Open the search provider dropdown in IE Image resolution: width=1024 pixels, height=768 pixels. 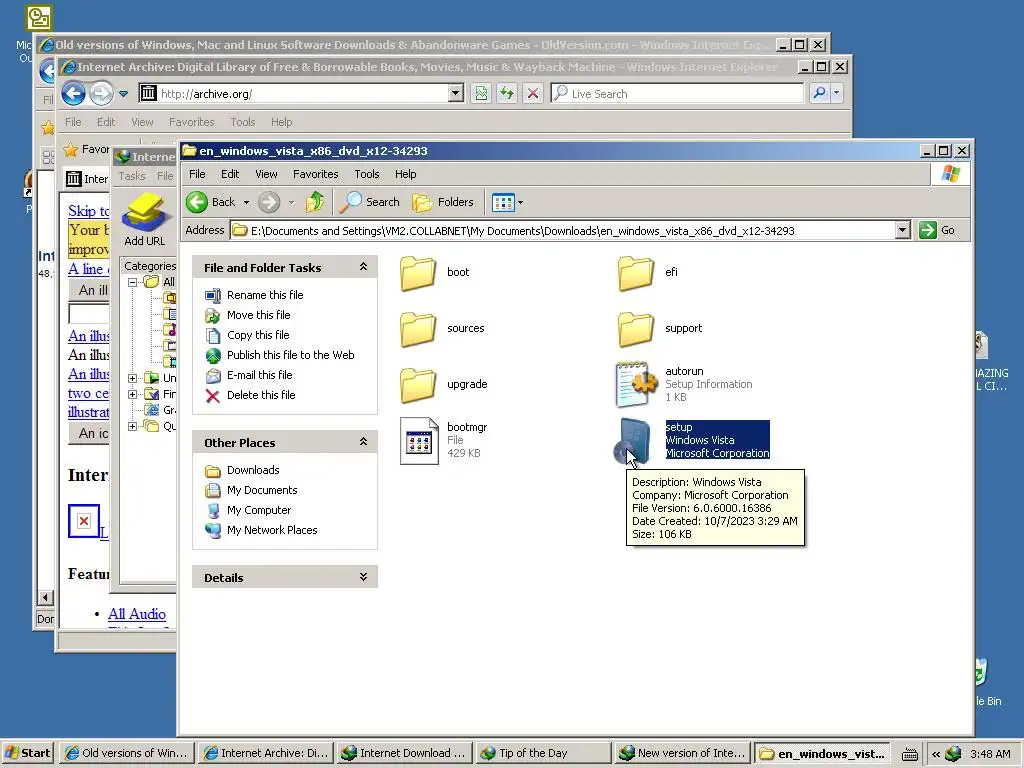click(837, 93)
